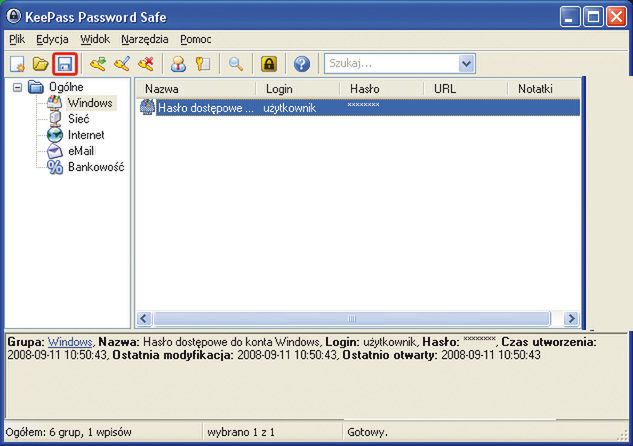Open the Edycja menu
This screenshot has width=633, height=446.
[52, 39]
